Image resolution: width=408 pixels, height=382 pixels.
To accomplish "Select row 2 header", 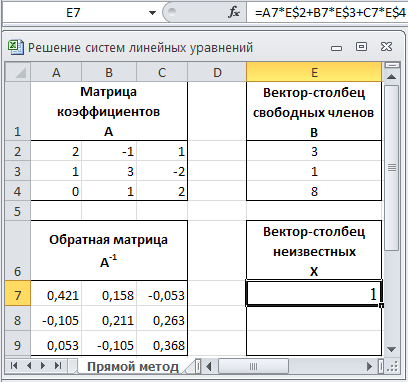I will 18,151.
